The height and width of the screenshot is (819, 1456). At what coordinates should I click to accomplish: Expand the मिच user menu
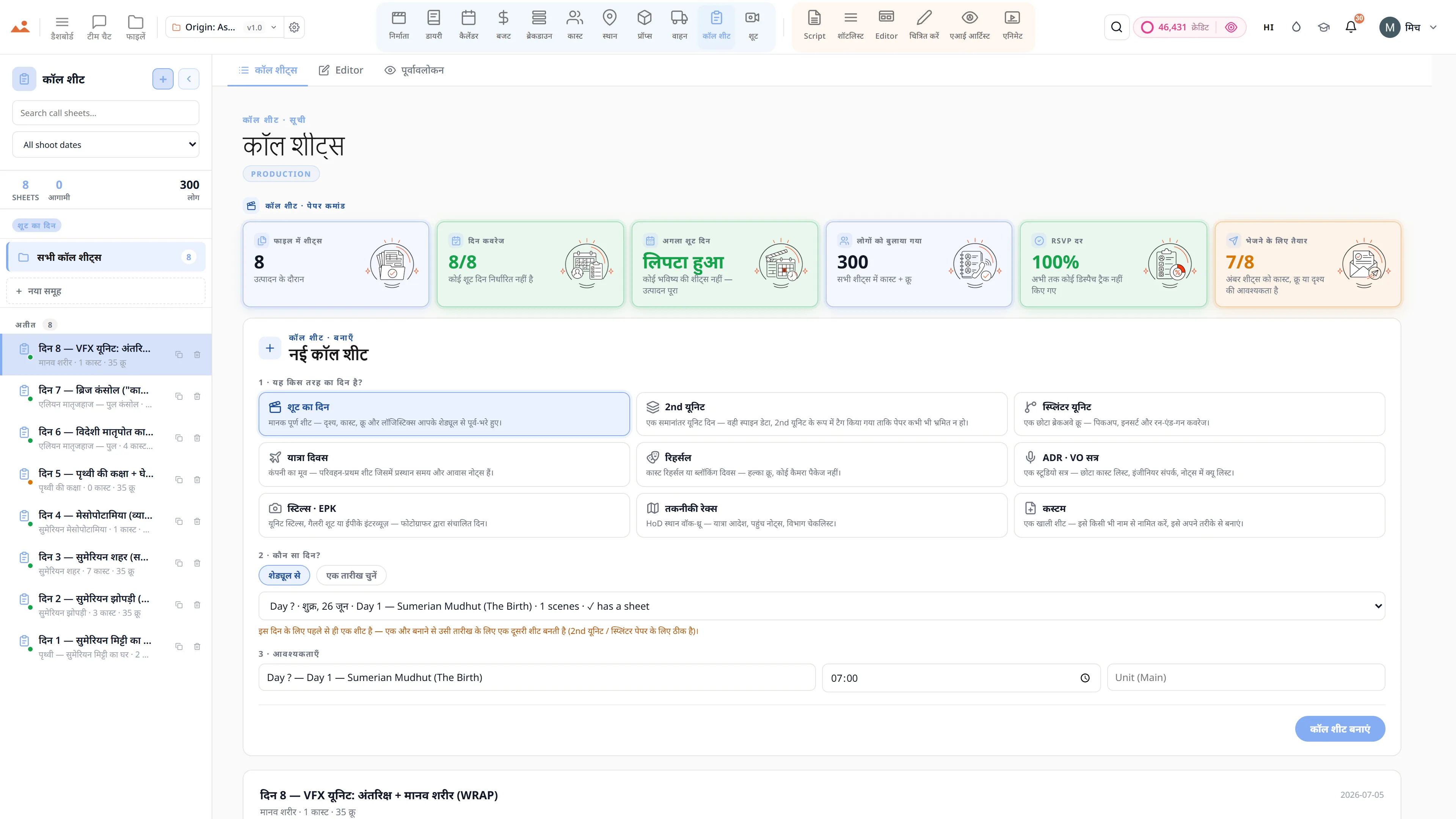(x=1408, y=27)
